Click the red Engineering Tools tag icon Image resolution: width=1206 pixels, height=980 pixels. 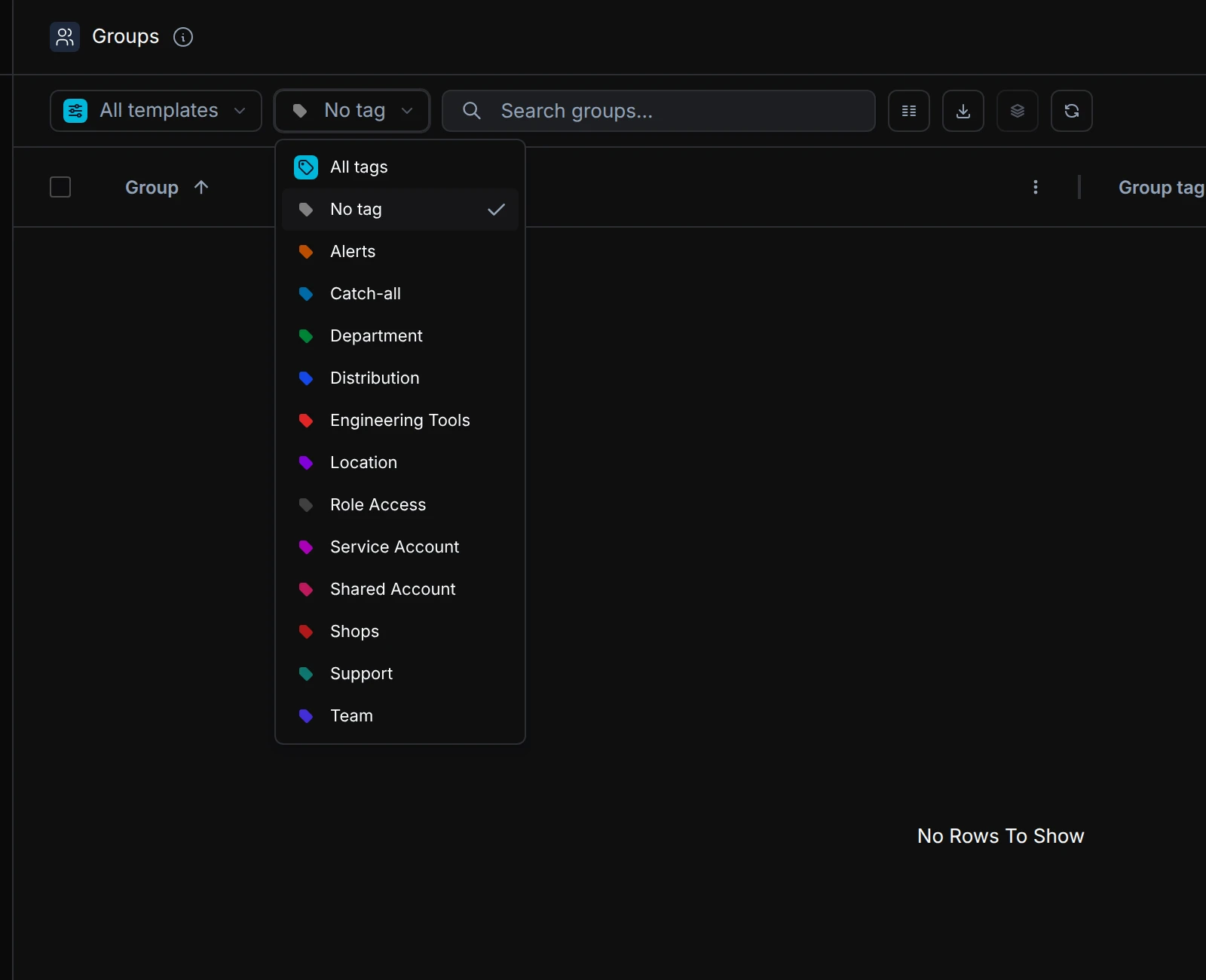pos(306,421)
